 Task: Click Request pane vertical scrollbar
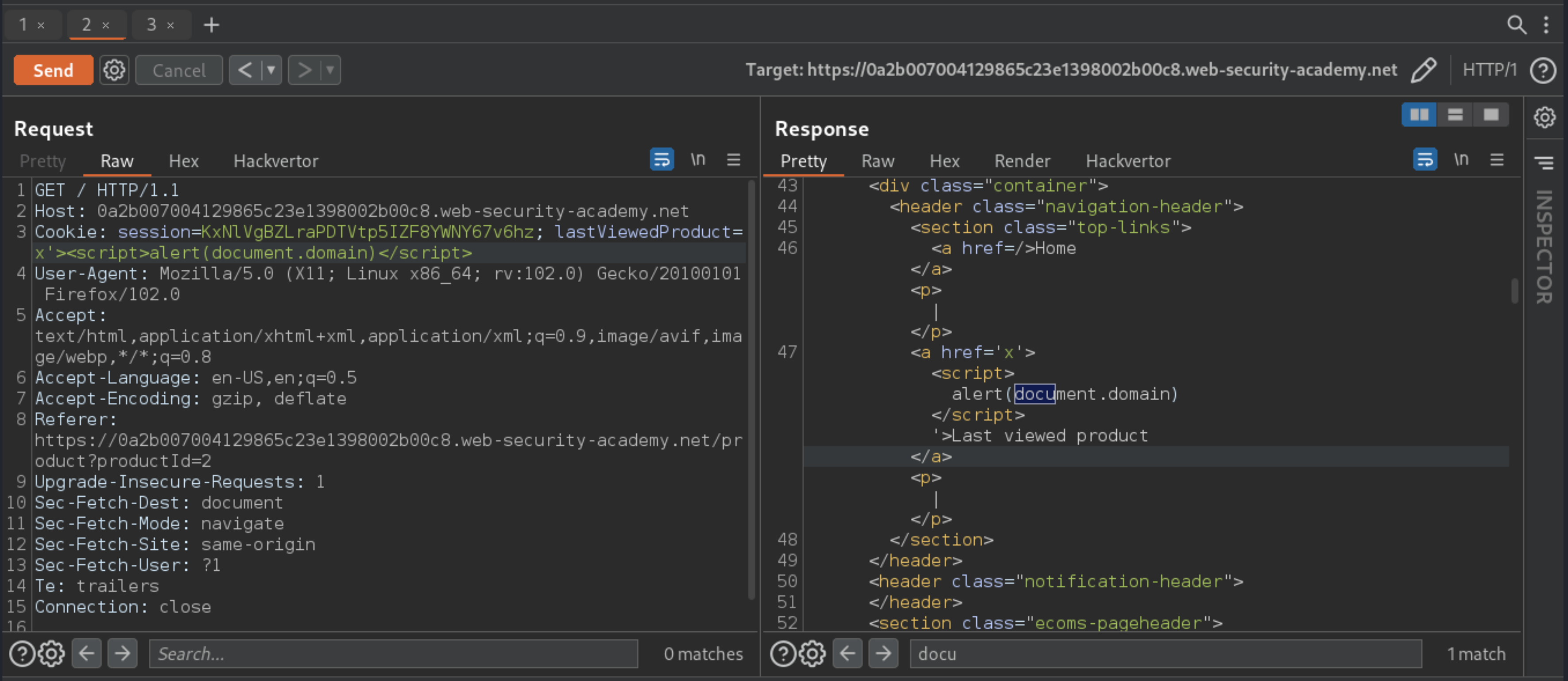pyautogui.click(x=752, y=390)
